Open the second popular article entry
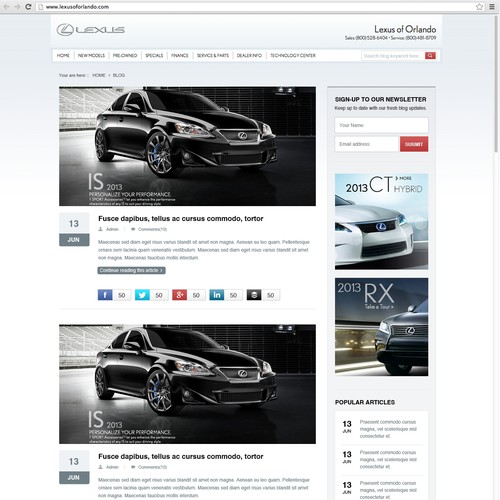Image resolution: width=500 pixels, height=500 pixels. (x=381, y=459)
